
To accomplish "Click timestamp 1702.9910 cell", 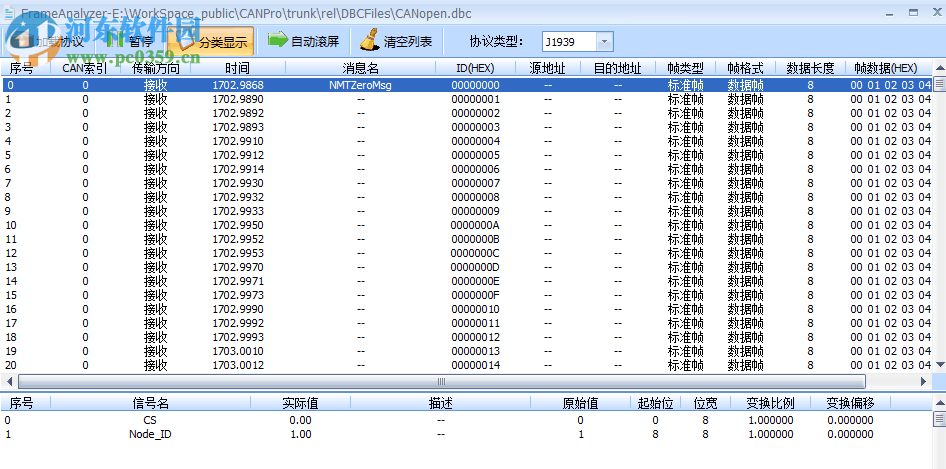I will 238,141.
